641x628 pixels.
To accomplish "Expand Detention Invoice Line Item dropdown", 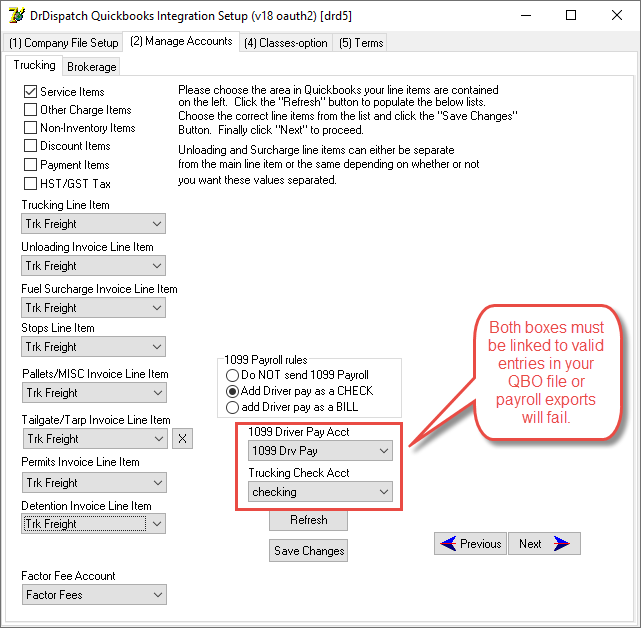I will click(94, 524).
